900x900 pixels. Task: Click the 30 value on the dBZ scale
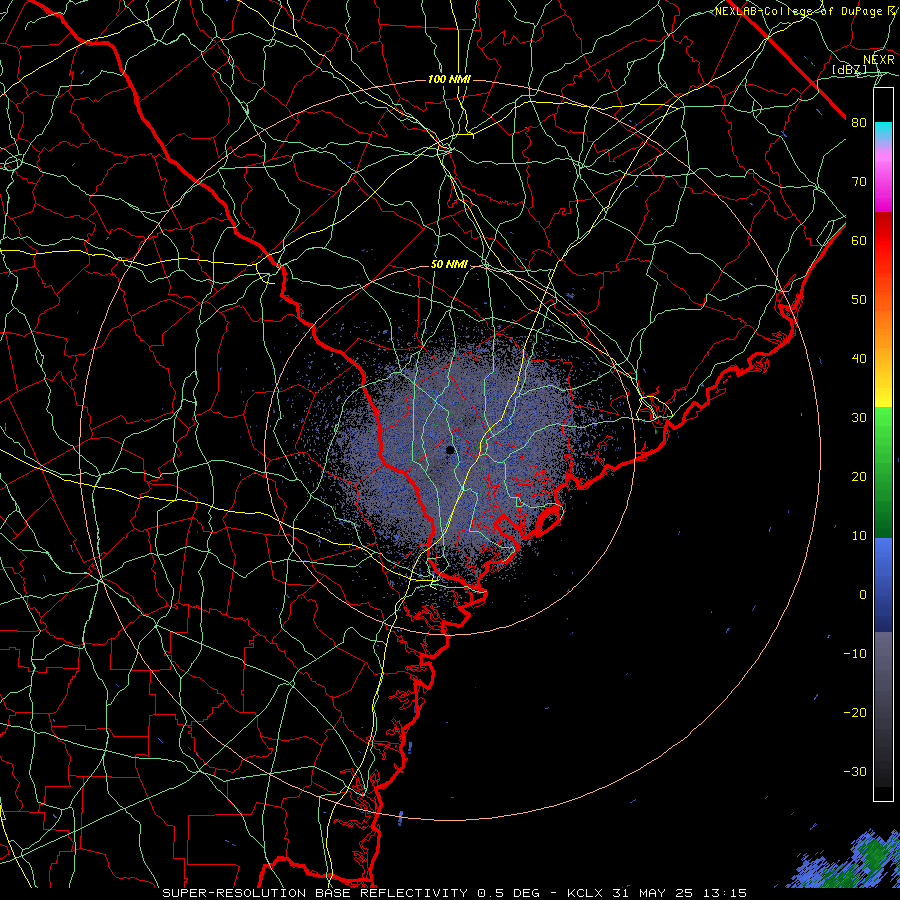[859, 418]
